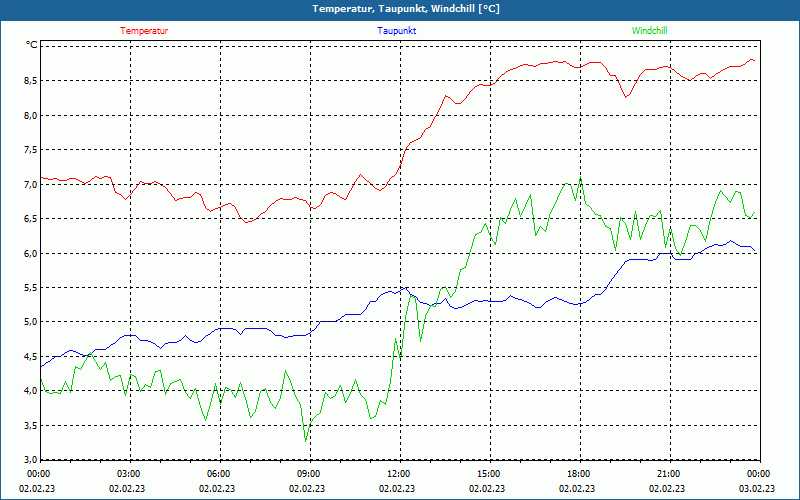
Task: Click the 15:00 time axis label
Action: [x=488, y=474]
